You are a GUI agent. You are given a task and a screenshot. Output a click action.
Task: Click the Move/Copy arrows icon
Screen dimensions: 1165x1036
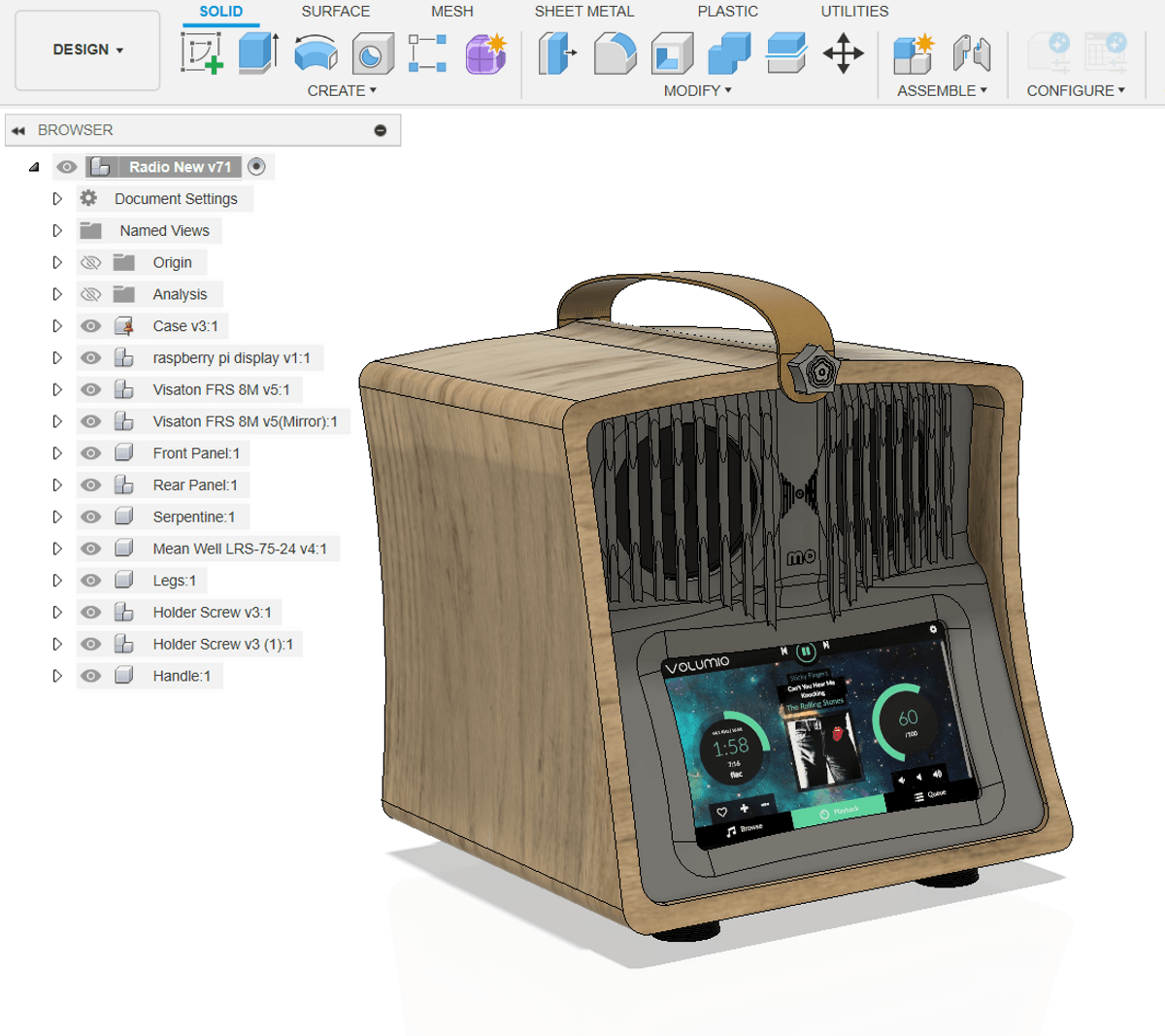tap(843, 52)
